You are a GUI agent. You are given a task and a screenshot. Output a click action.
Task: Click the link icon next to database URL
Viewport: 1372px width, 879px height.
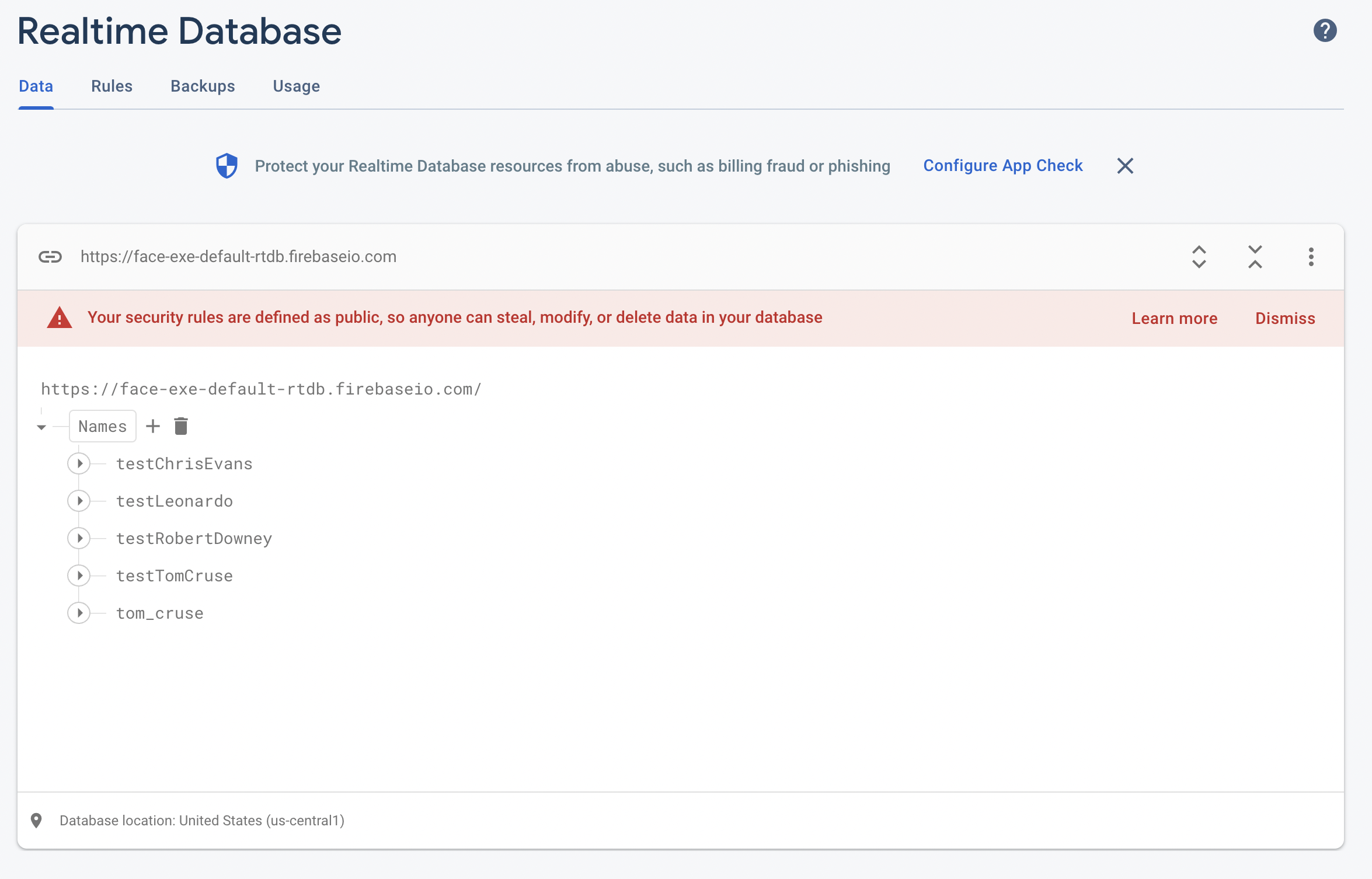click(50, 256)
